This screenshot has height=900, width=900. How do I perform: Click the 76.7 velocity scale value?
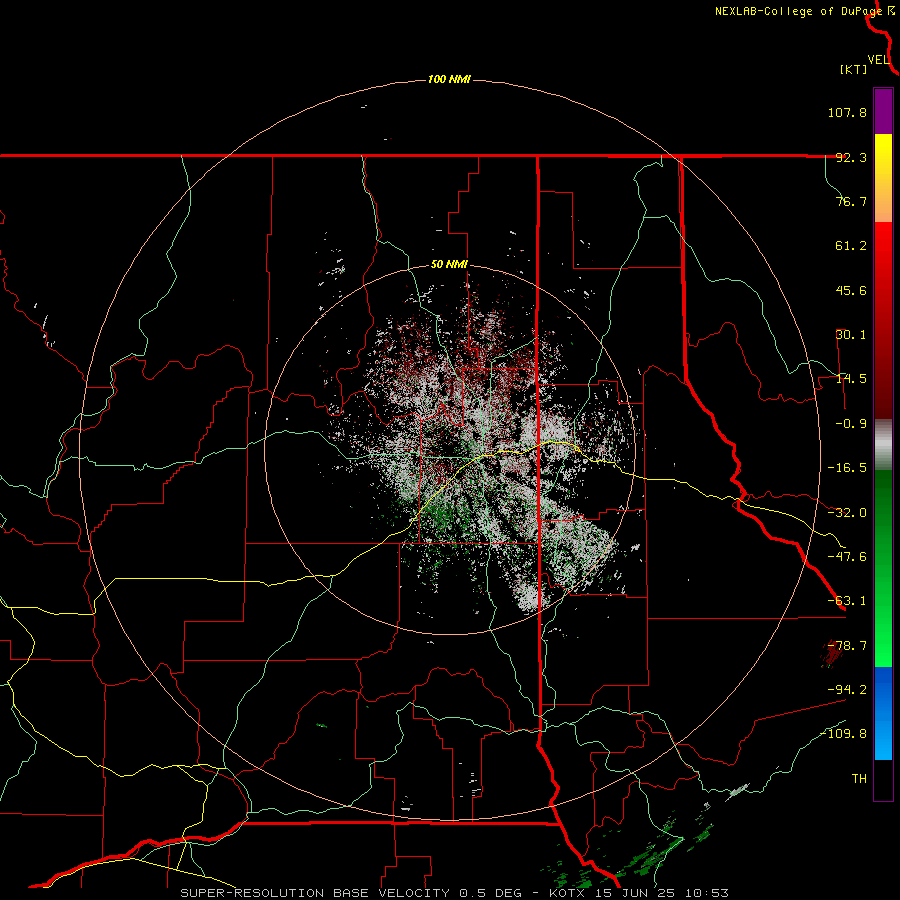(x=851, y=201)
